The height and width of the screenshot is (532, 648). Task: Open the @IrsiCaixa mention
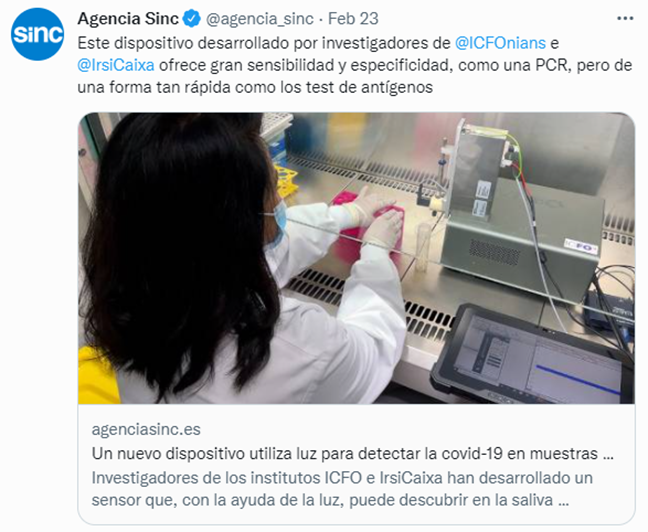coord(116,65)
